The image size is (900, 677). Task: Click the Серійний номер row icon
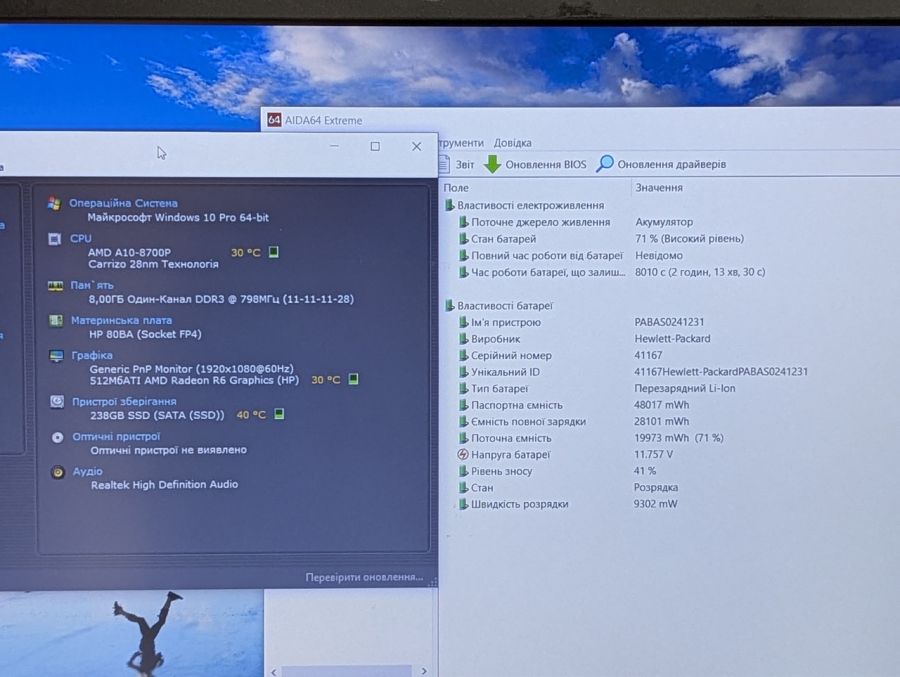(463, 355)
